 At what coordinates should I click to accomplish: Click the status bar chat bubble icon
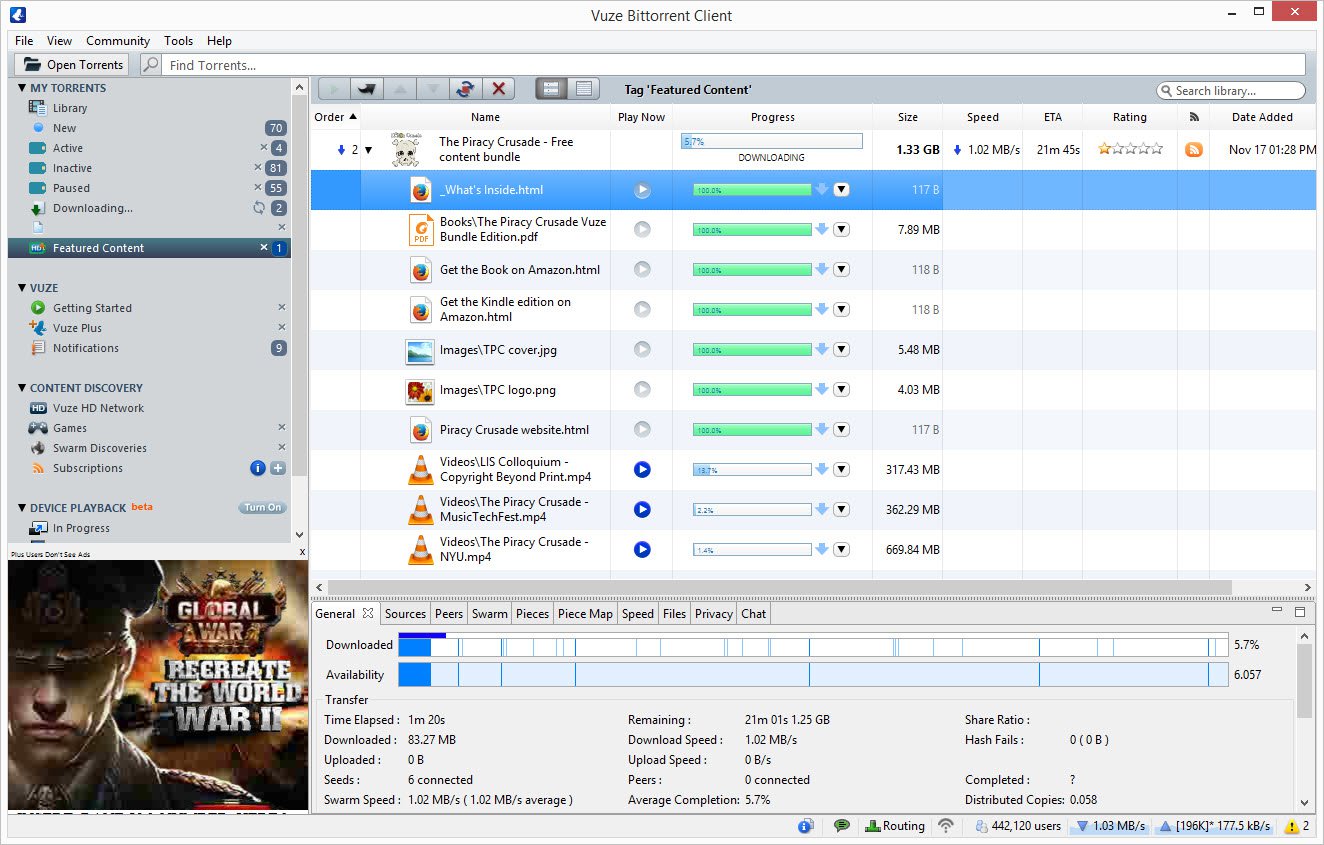[842, 826]
